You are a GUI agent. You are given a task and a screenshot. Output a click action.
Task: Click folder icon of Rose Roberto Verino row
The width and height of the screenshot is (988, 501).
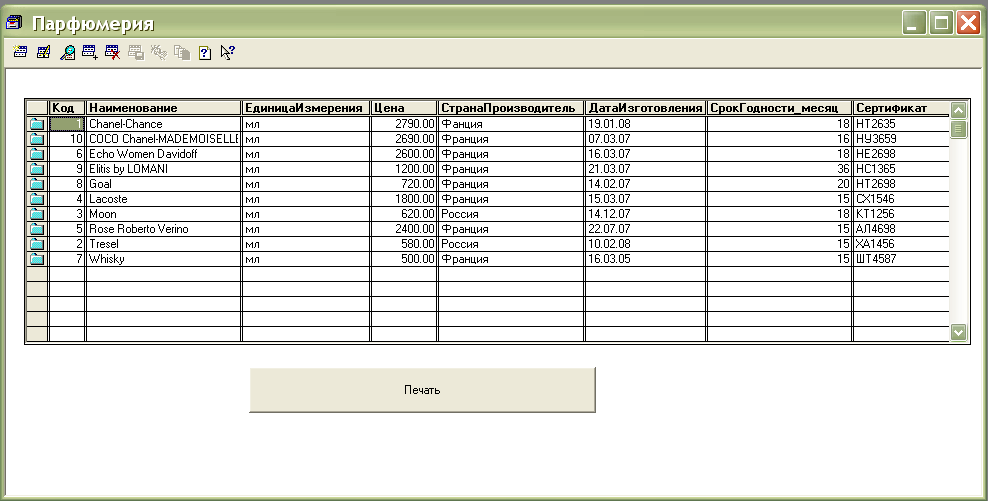tap(37, 229)
